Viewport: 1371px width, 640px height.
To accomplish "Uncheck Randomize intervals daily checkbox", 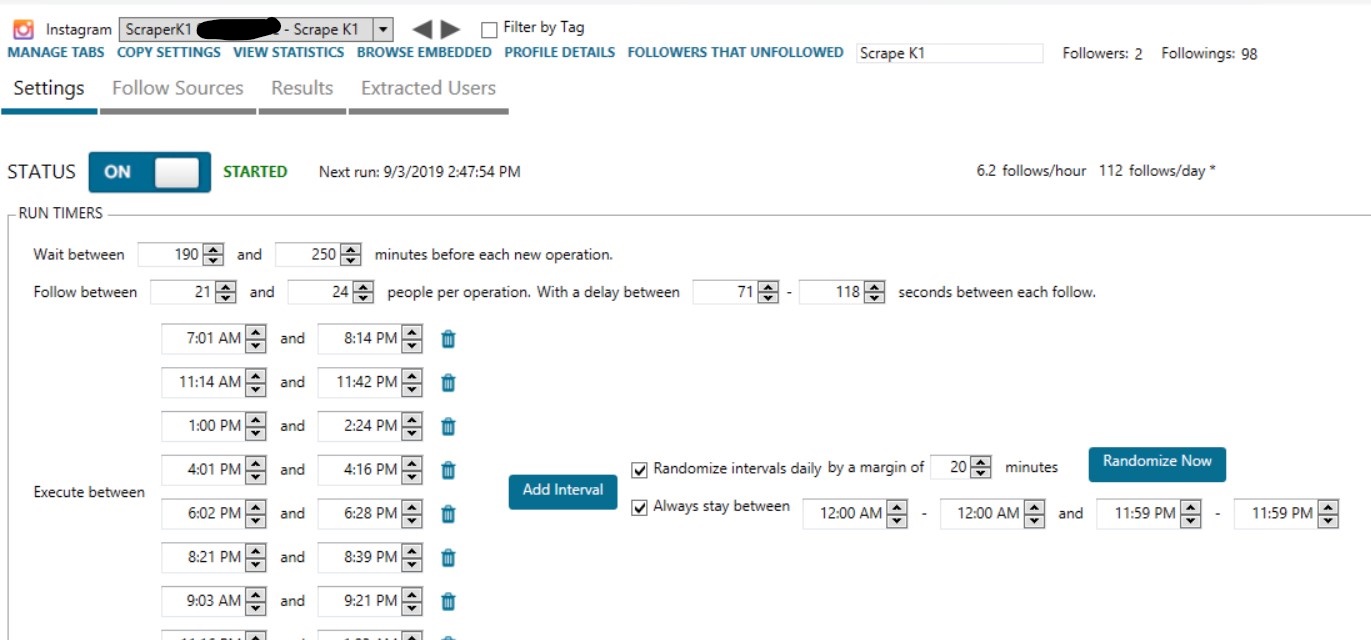I will coord(640,469).
